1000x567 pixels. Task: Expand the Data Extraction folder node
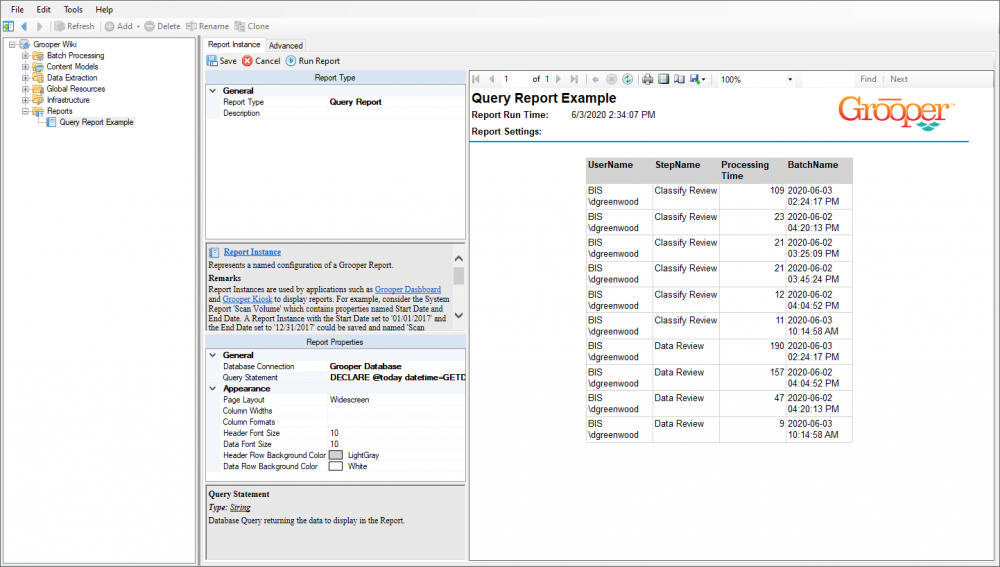[26, 78]
